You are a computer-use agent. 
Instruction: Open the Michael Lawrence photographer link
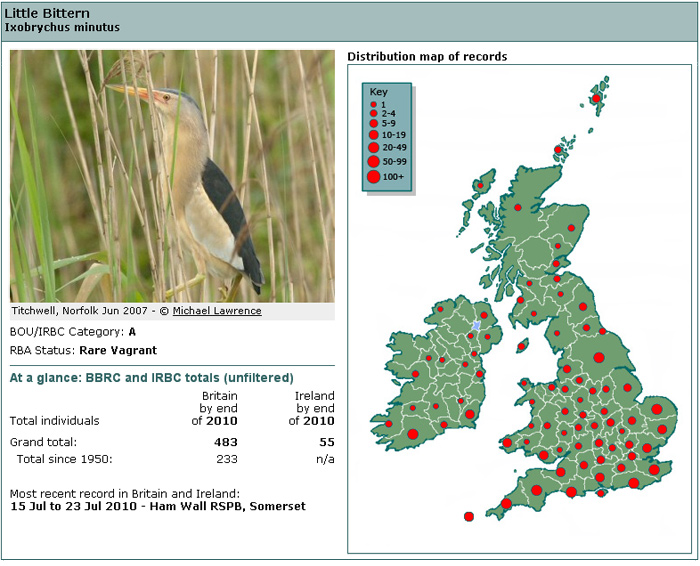(x=217, y=311)
